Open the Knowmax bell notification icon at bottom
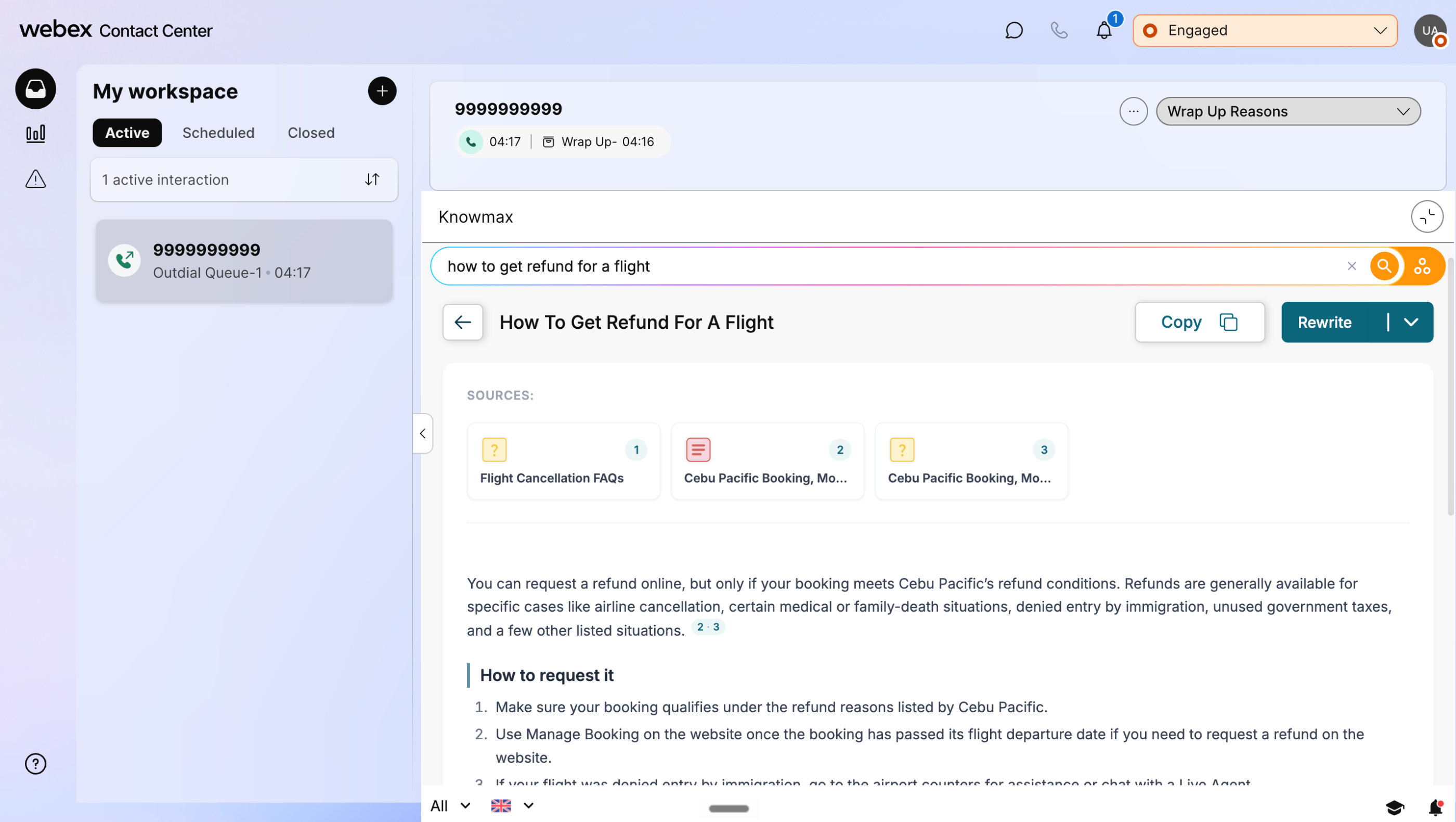 (1435, 807)
